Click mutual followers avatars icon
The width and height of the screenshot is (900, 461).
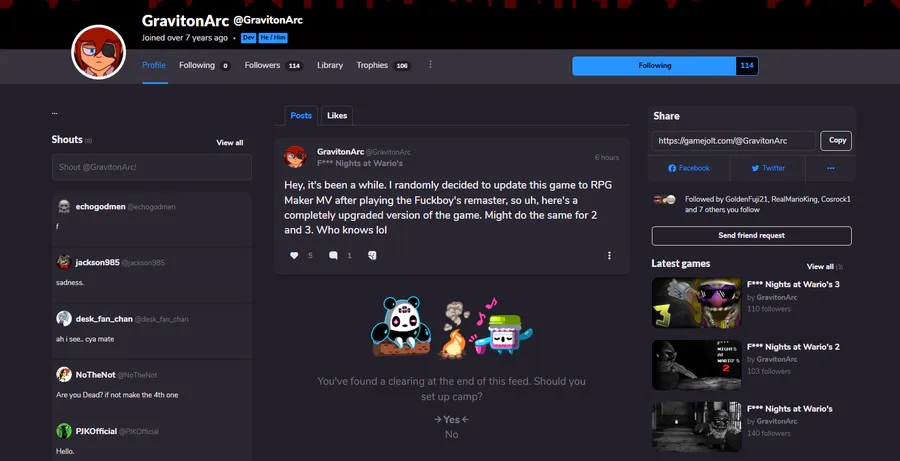(664, 200)
